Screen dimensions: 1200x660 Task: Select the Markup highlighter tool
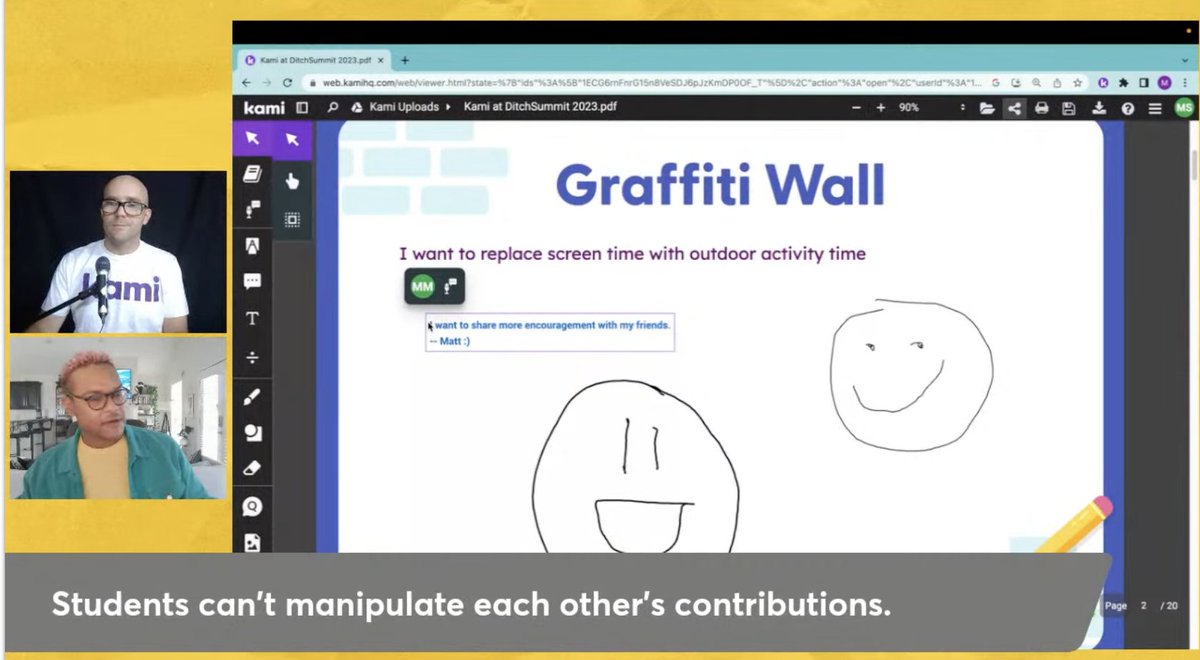252,245
